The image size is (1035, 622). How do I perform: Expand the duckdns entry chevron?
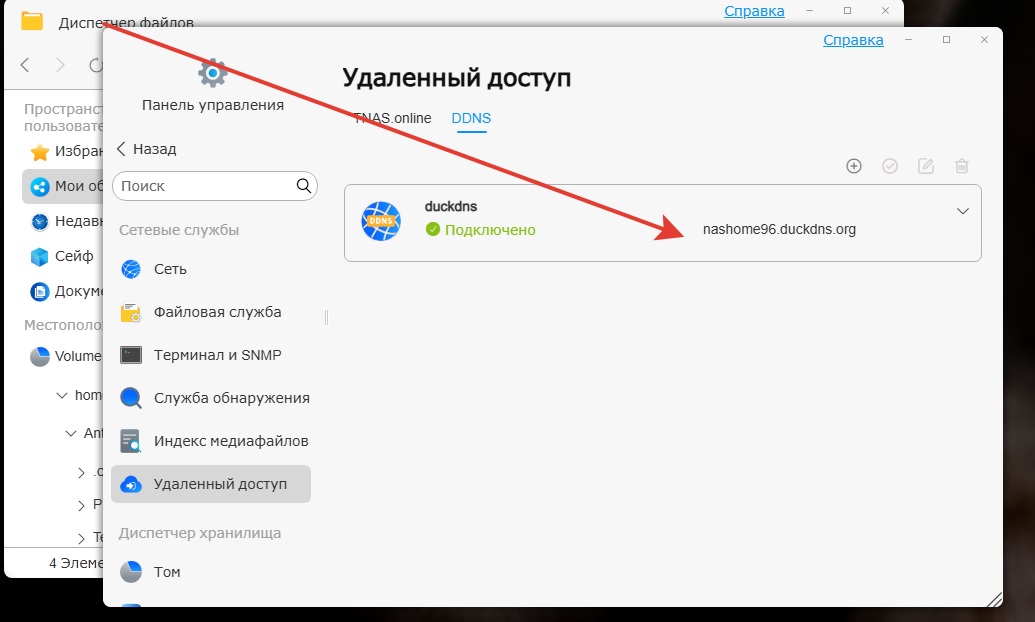pyautogui.click(x=962, y=211)
